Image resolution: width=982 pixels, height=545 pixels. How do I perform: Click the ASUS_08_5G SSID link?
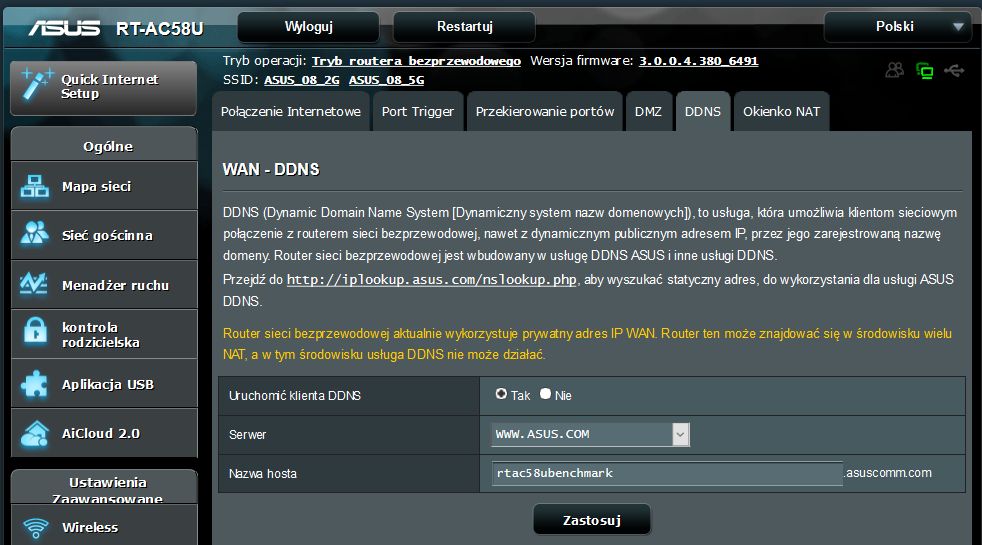[386, 80]
